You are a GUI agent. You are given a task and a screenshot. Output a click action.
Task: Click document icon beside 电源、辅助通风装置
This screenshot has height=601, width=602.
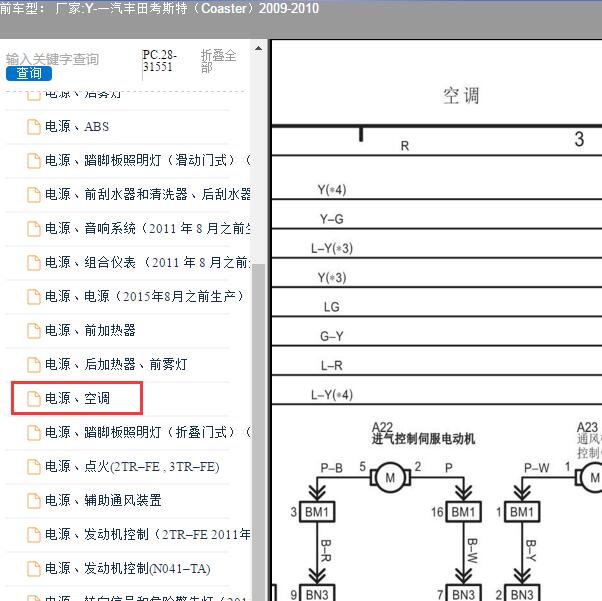(34, 501)
